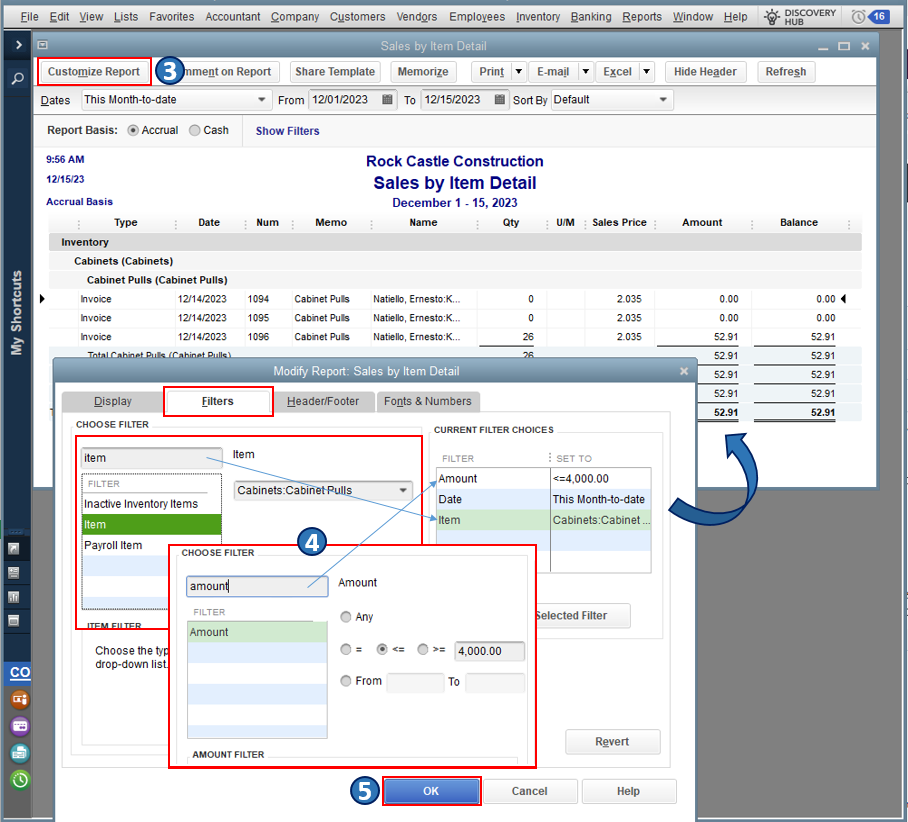
Task: Open calendar picker beside From date
Action: 388,100
